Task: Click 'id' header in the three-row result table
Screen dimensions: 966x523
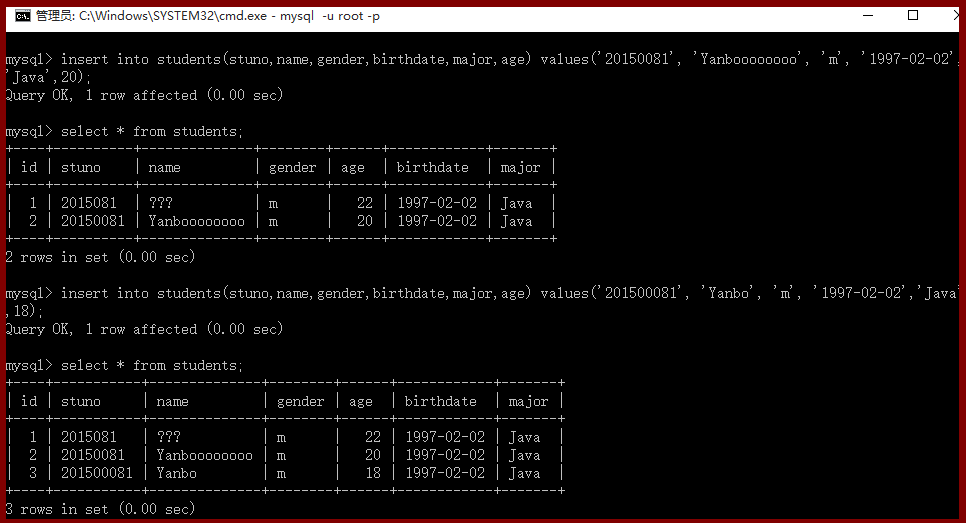Action: [29, 402]
